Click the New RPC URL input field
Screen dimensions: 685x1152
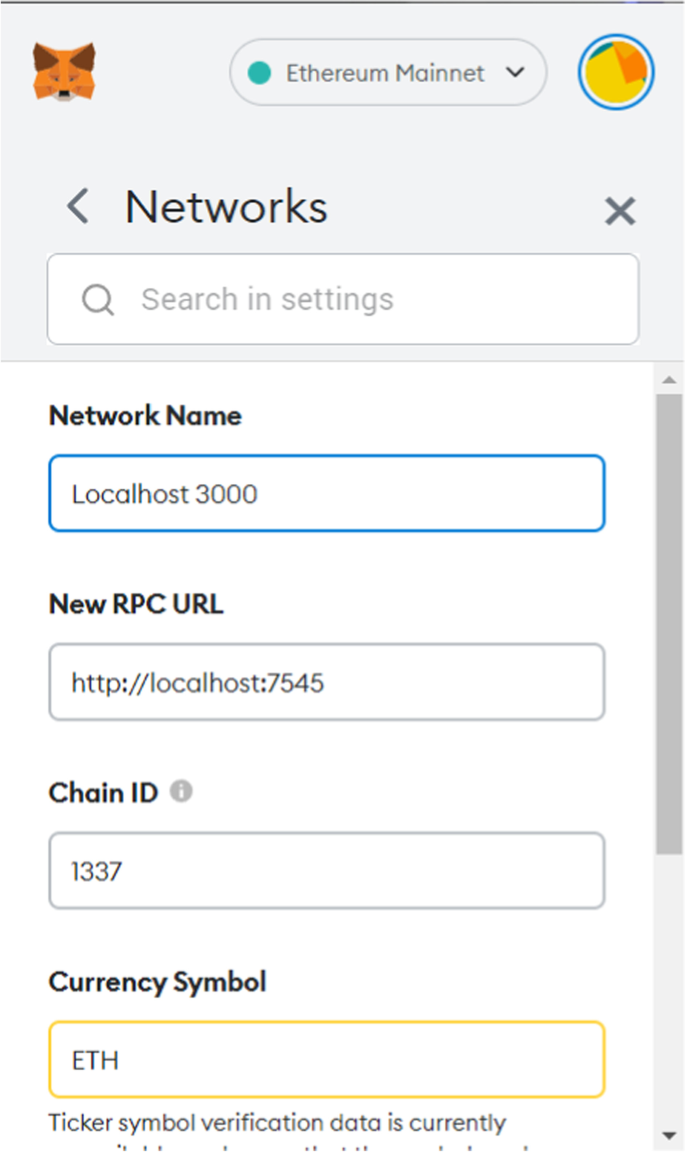[x=326, y=682]
